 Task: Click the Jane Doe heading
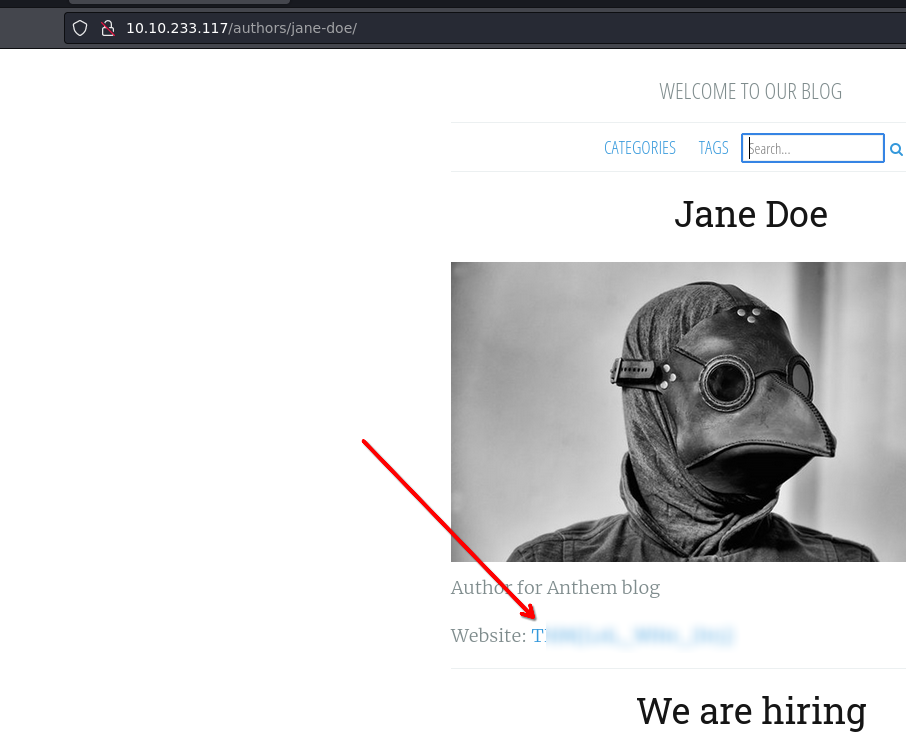750,214
